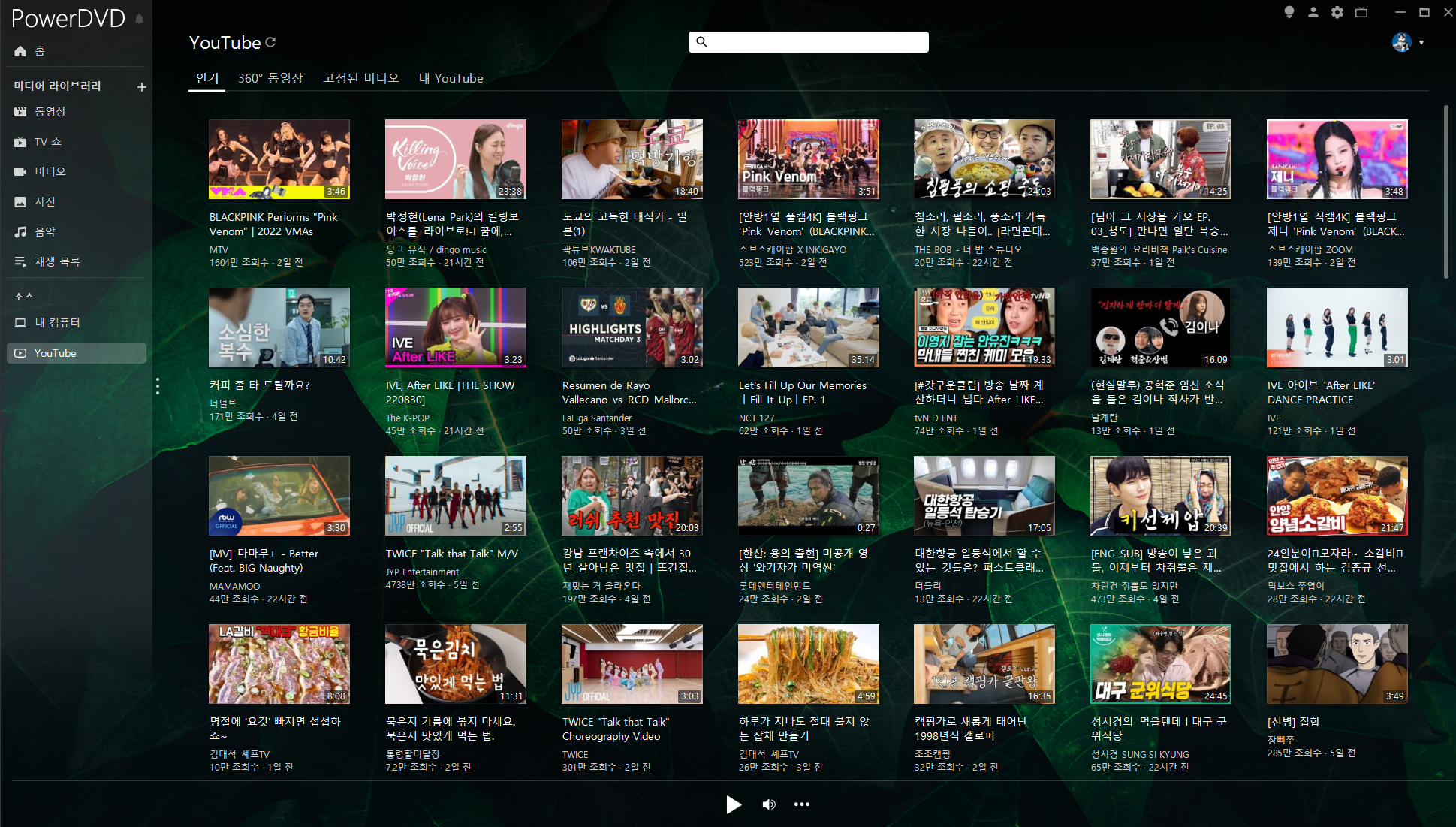This screenshot has height=827, width=1456.
Task: Select the YouTube source in sidebar
Action: coord(77,353)
